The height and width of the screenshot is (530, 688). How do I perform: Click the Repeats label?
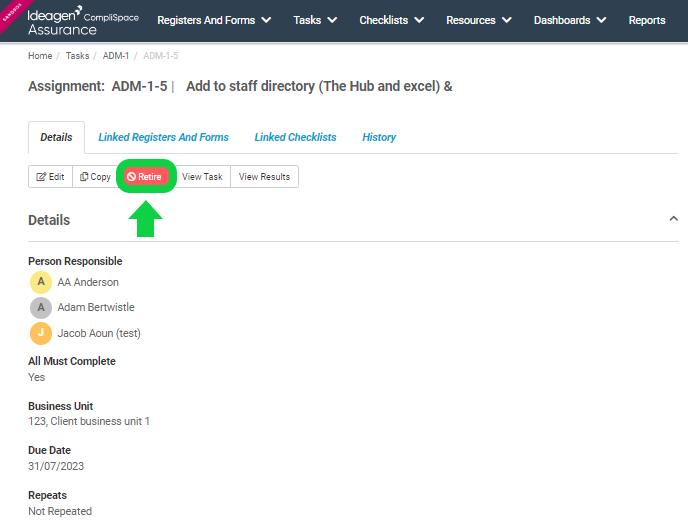point(47,495)
